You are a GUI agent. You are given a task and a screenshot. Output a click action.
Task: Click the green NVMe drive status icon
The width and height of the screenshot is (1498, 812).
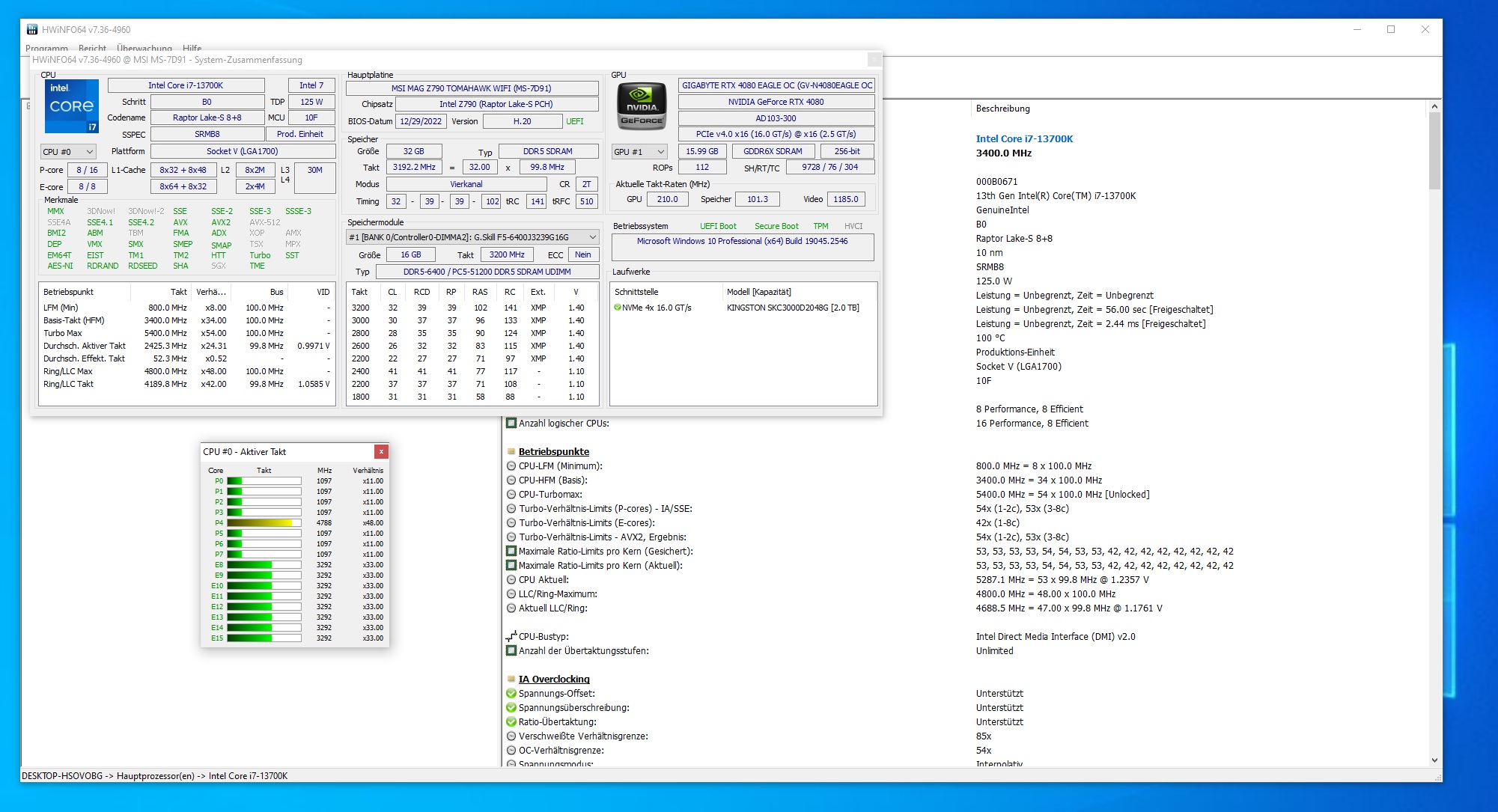coord(618,308)
